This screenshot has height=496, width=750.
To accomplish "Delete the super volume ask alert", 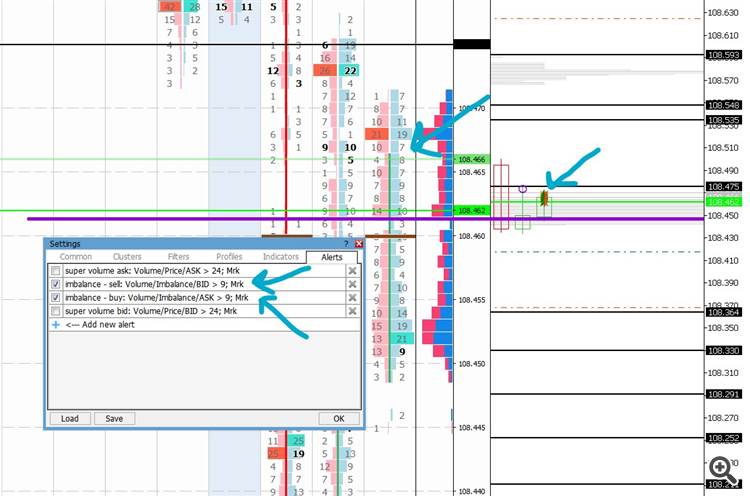I will [353, 271].
